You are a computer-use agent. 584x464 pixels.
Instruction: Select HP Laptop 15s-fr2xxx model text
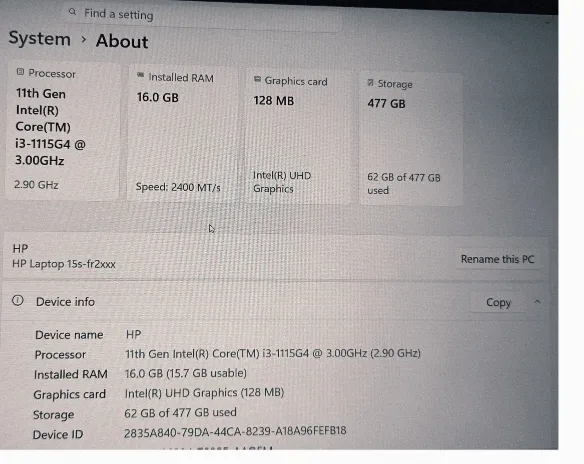point(64,264)
